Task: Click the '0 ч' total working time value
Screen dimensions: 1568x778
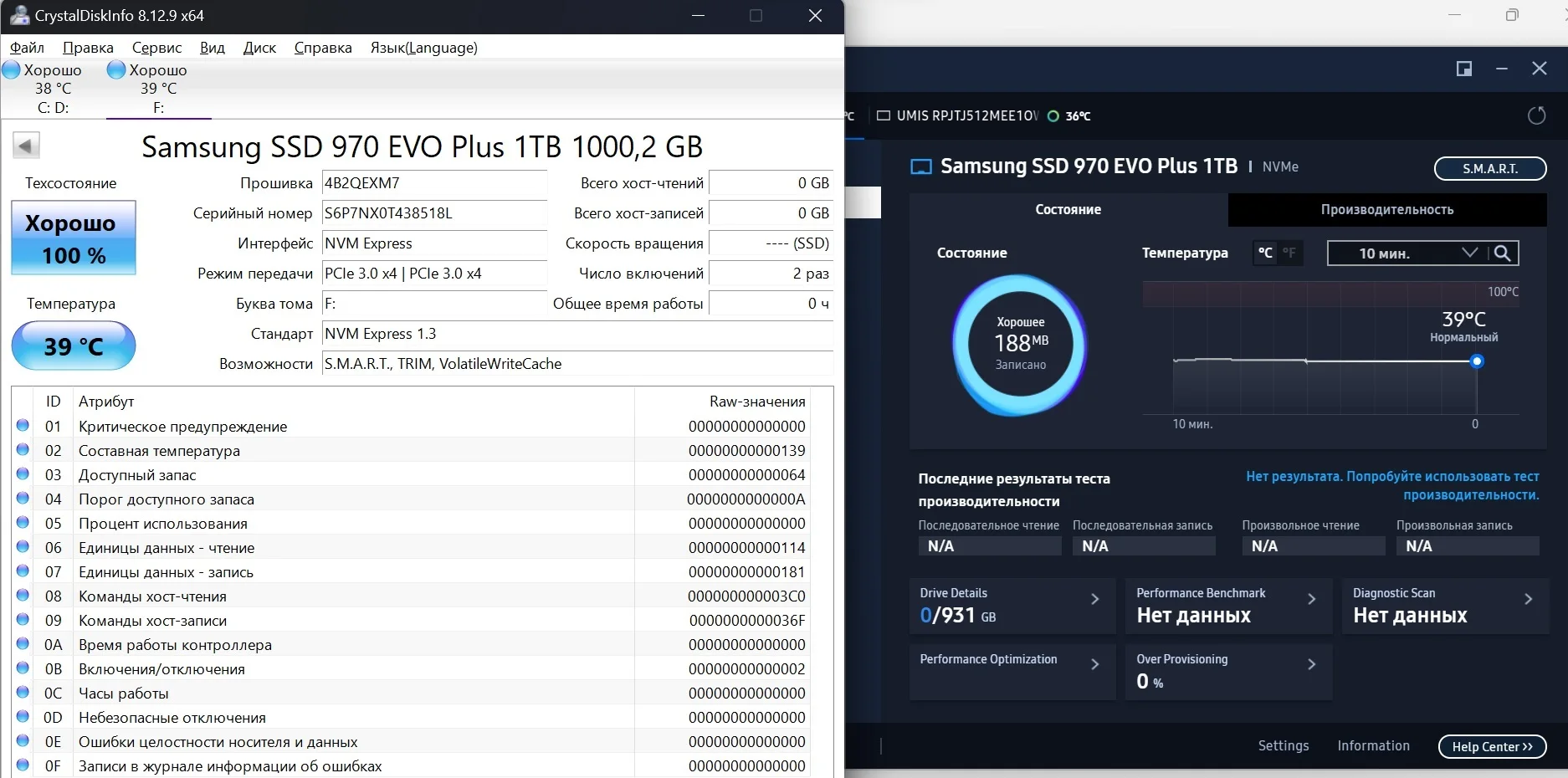Action: click(771, 304)
